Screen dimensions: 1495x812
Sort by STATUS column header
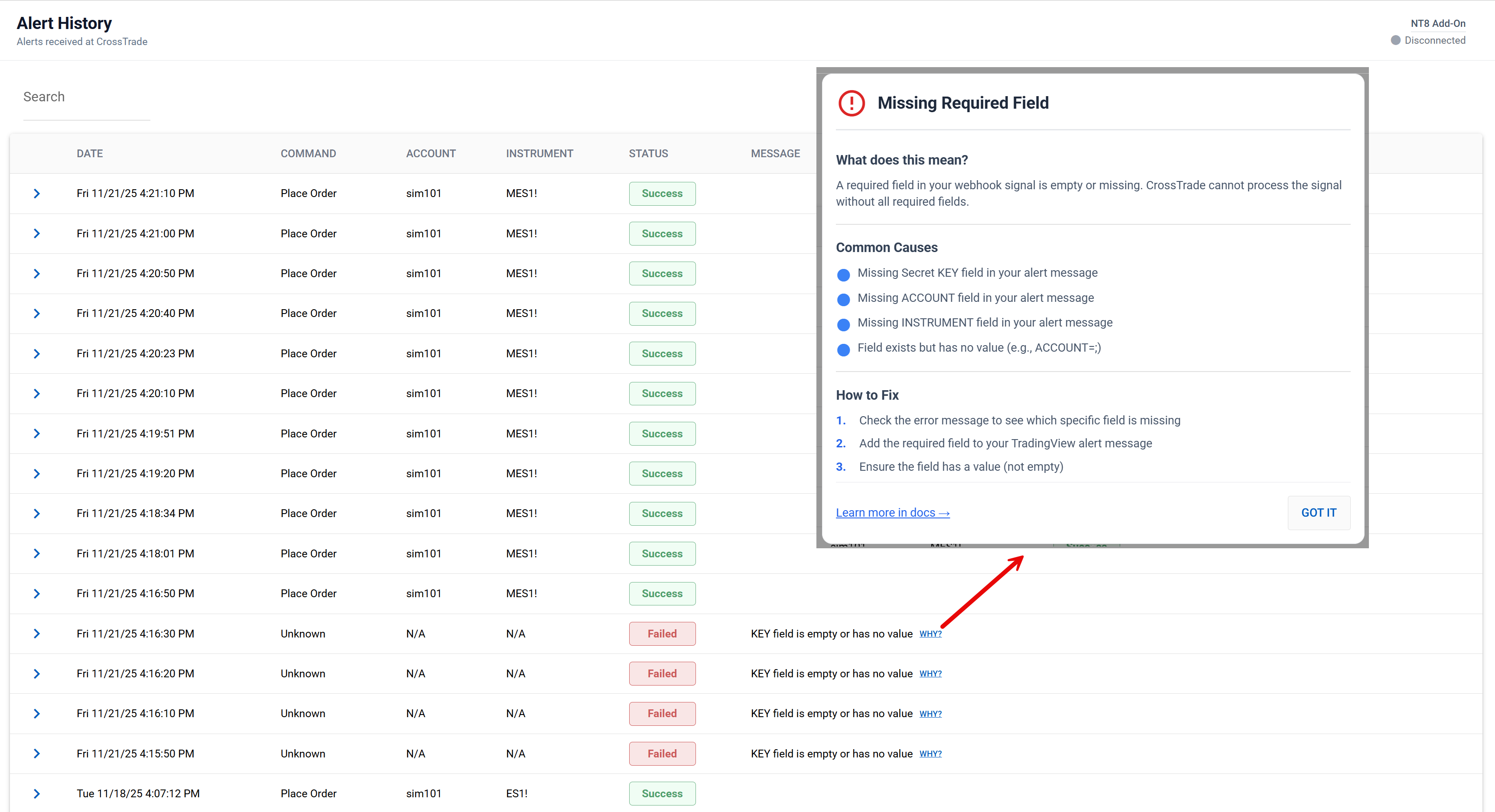tap(648, 154)
